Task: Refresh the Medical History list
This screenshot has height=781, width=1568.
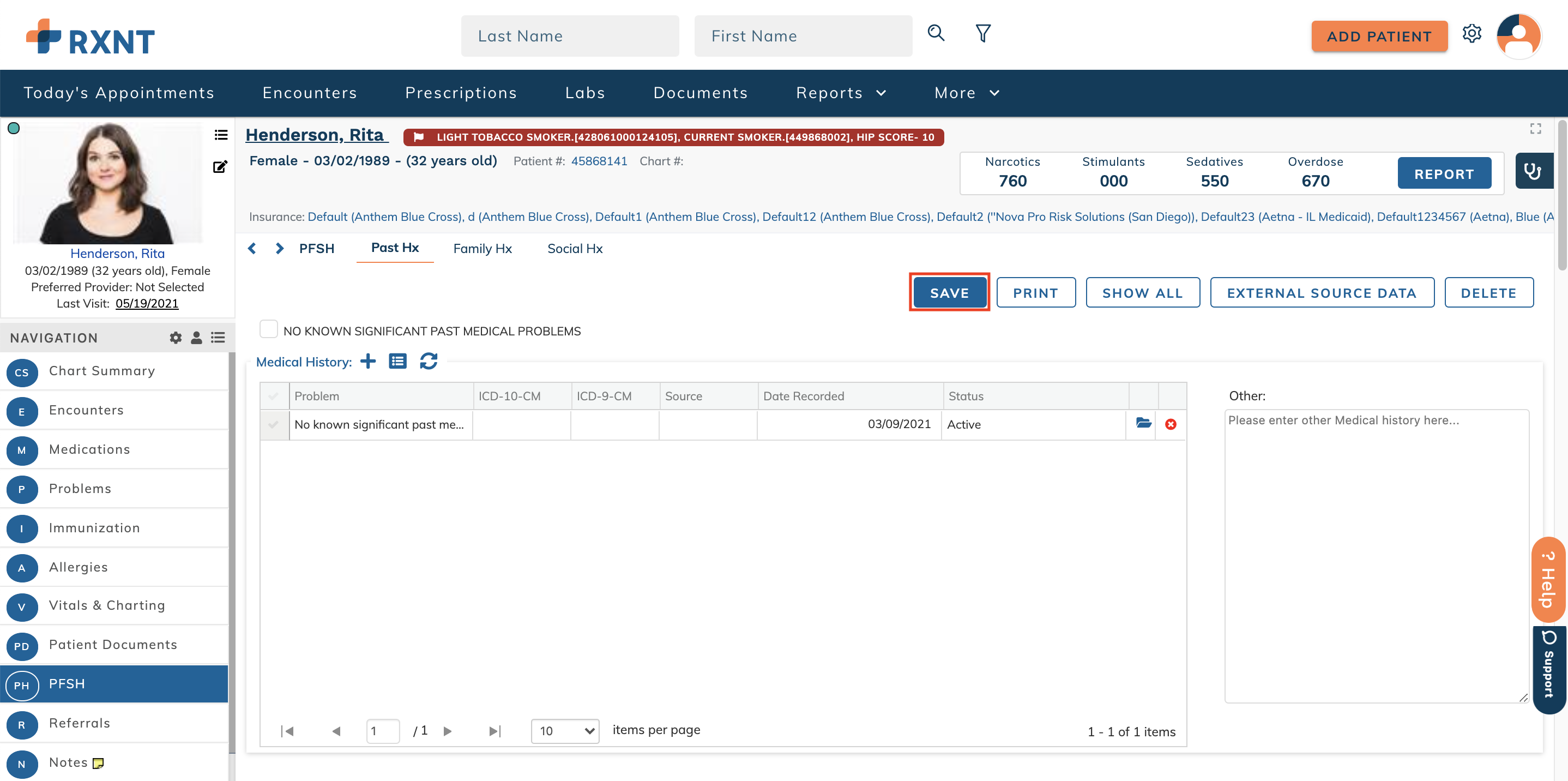Action: tap(429, 361)
